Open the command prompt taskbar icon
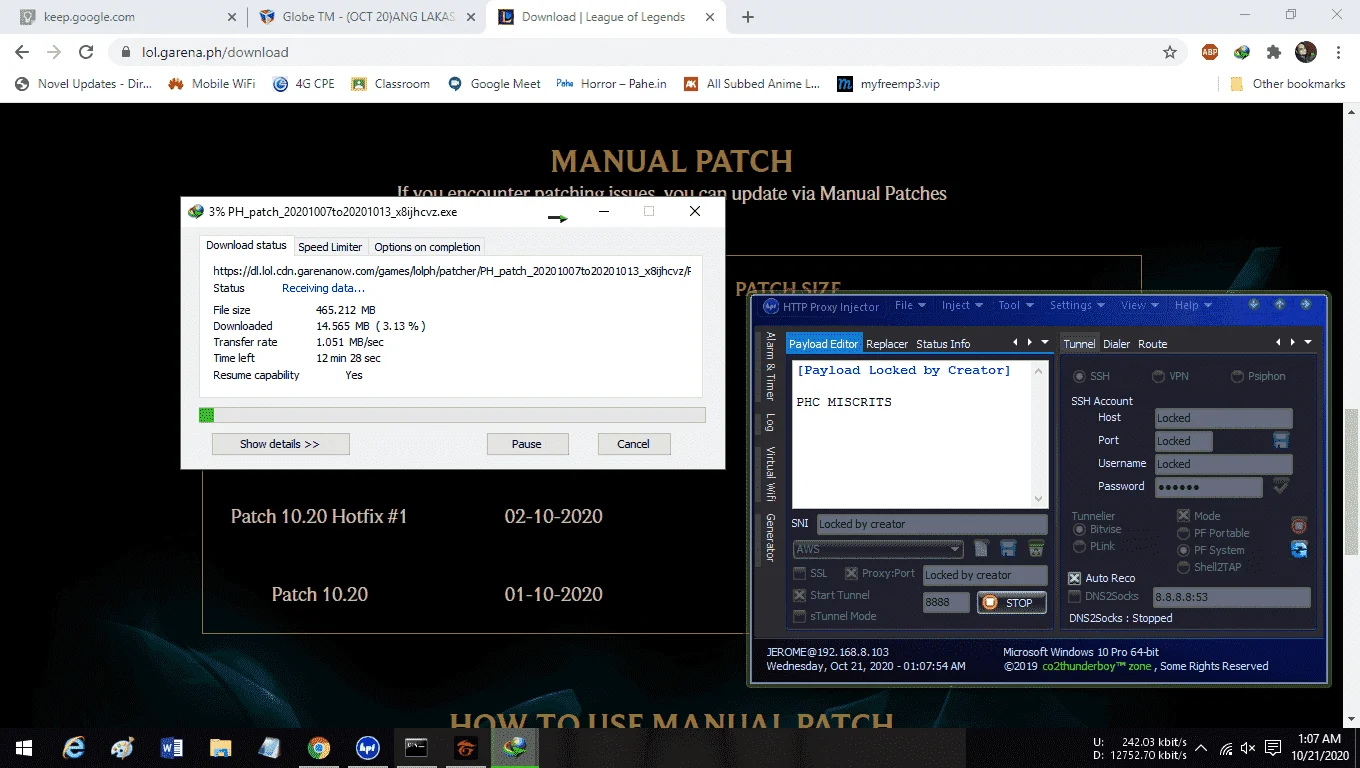This screenshot has height=768, width=1360. pyautogui.click(x=417, y=748)
